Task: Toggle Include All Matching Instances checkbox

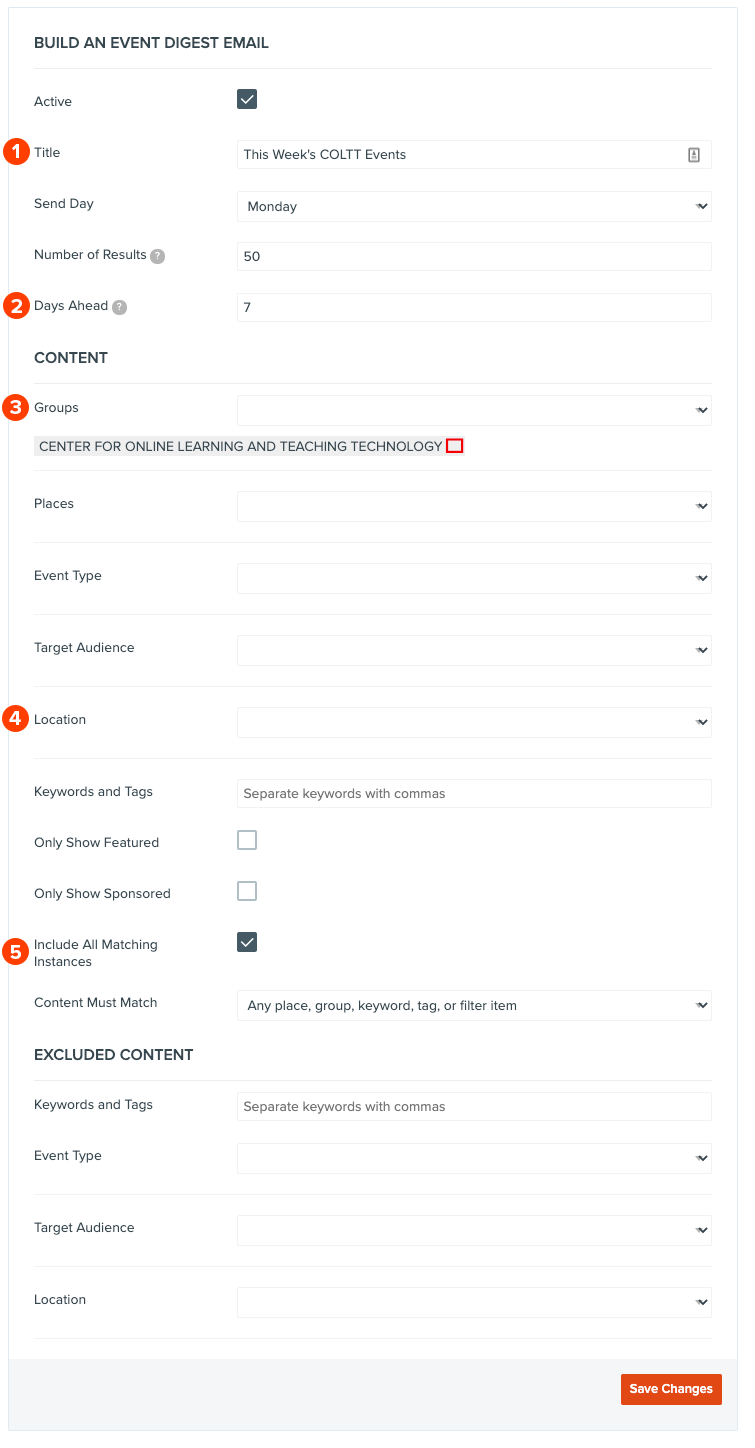Action: (247, 942)
